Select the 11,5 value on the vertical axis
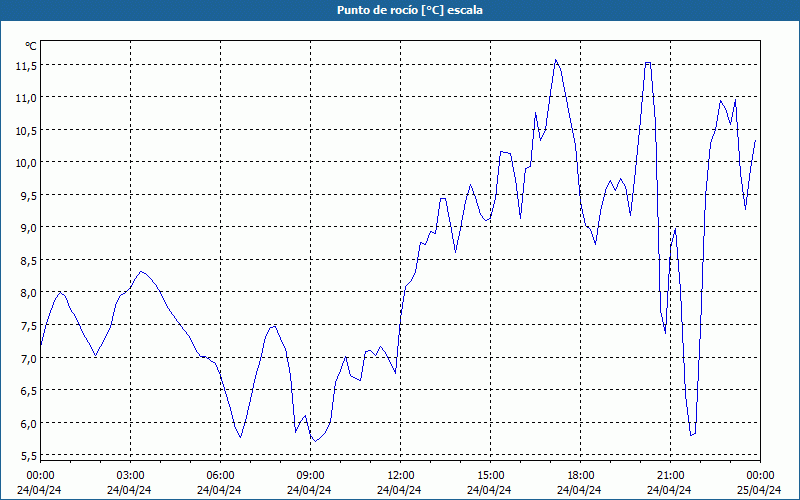This screenshot has width=800, height=500. [26, 66]
